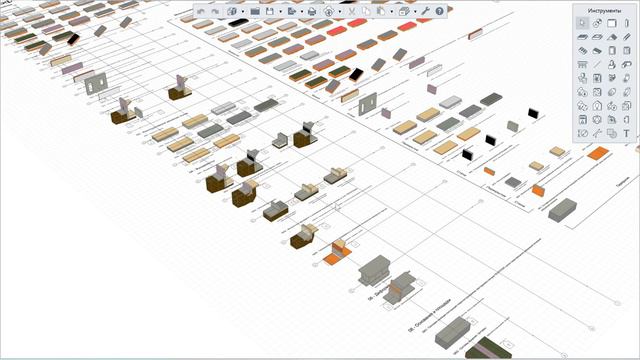640x360 pixels.
Task: Select the Window tool
Action: coord(627,51)
